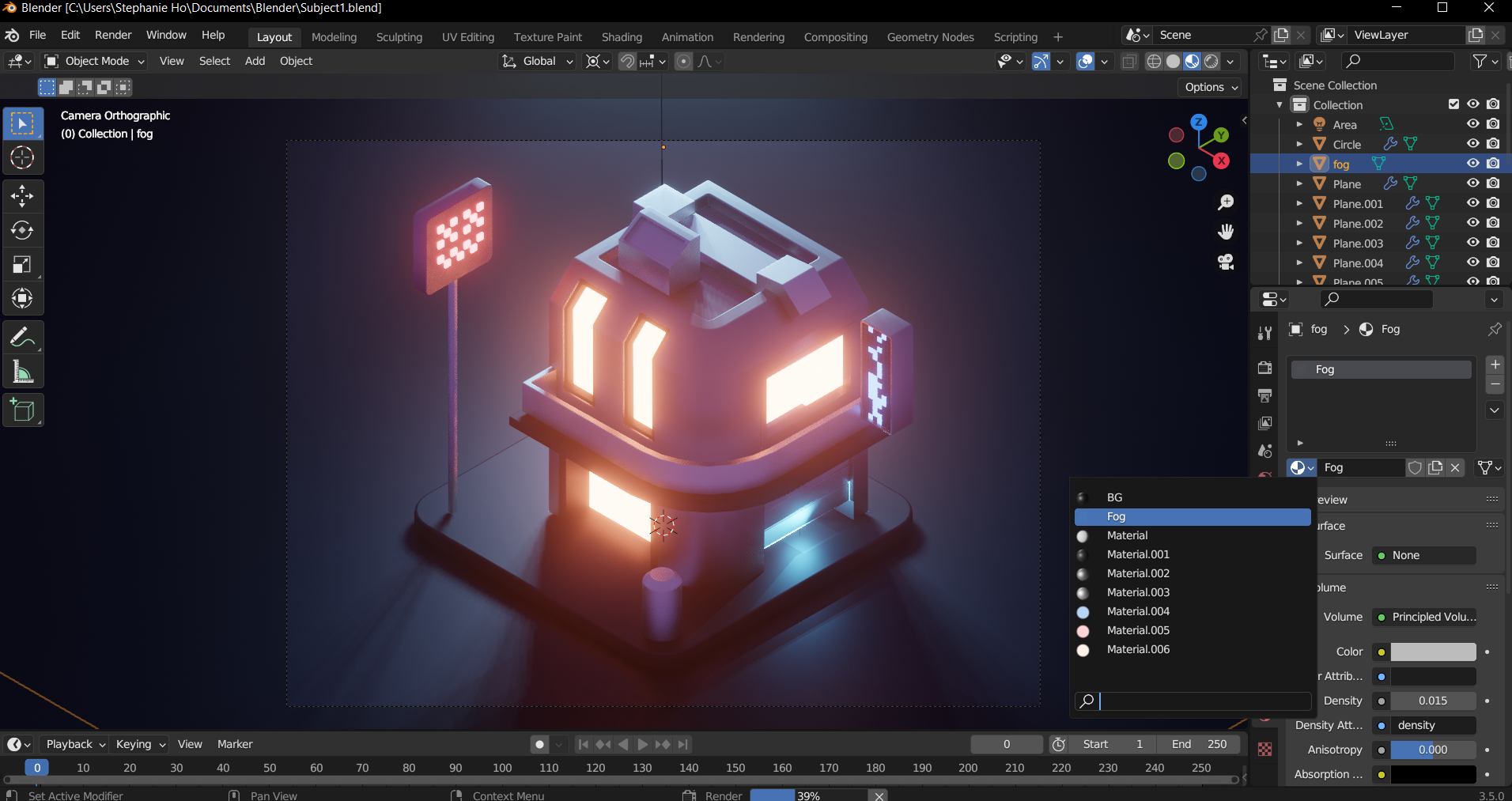Image resolution: width=1512 pixels, height=801 pixels.
Task: Click the Surface None shader button
Action: 1424,555
